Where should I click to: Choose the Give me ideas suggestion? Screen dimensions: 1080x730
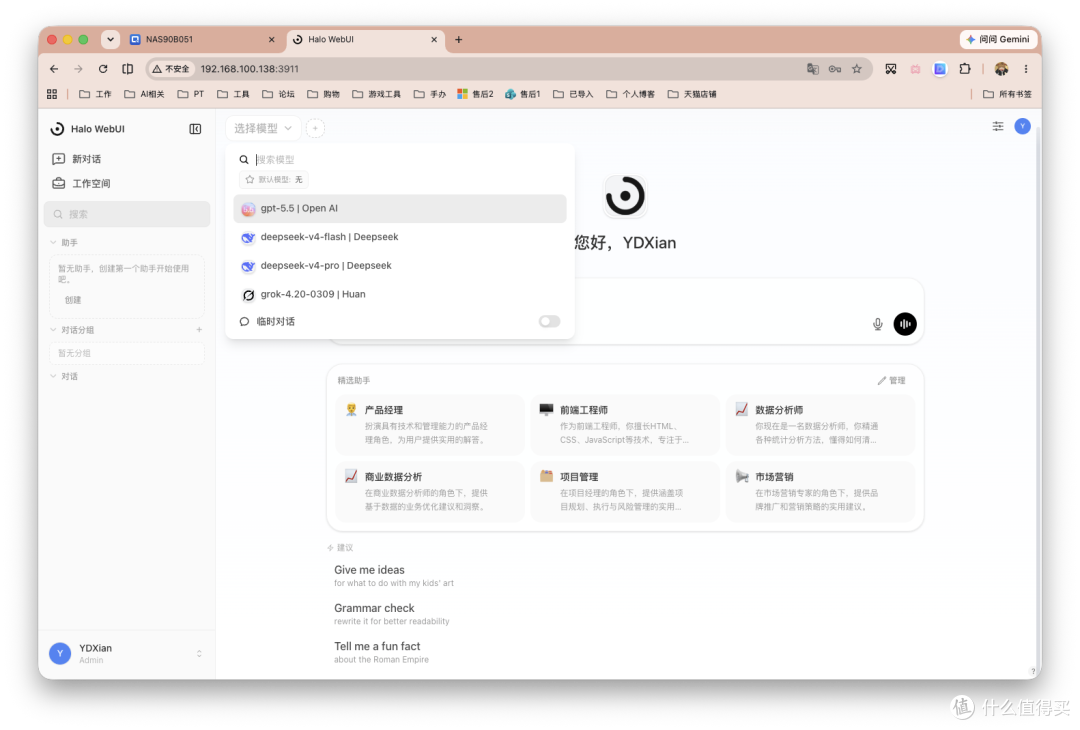click(394, 576)
